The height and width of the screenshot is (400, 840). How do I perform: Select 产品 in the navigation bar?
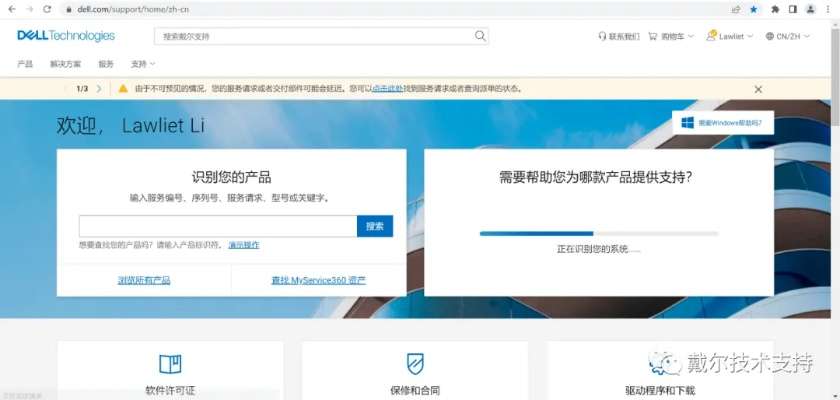25,64
